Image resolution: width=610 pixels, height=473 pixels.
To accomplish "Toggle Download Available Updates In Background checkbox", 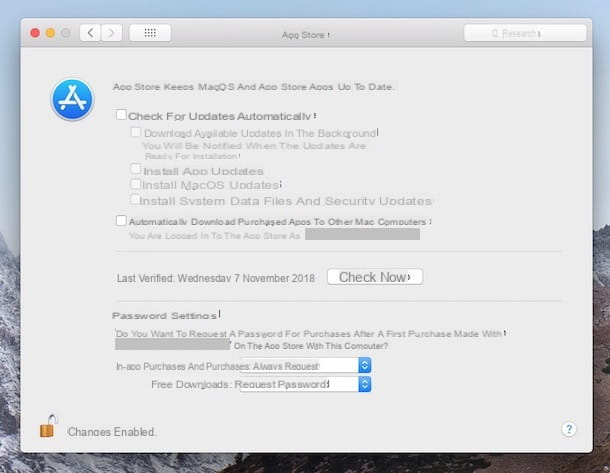I will click(x=135, y=132).
